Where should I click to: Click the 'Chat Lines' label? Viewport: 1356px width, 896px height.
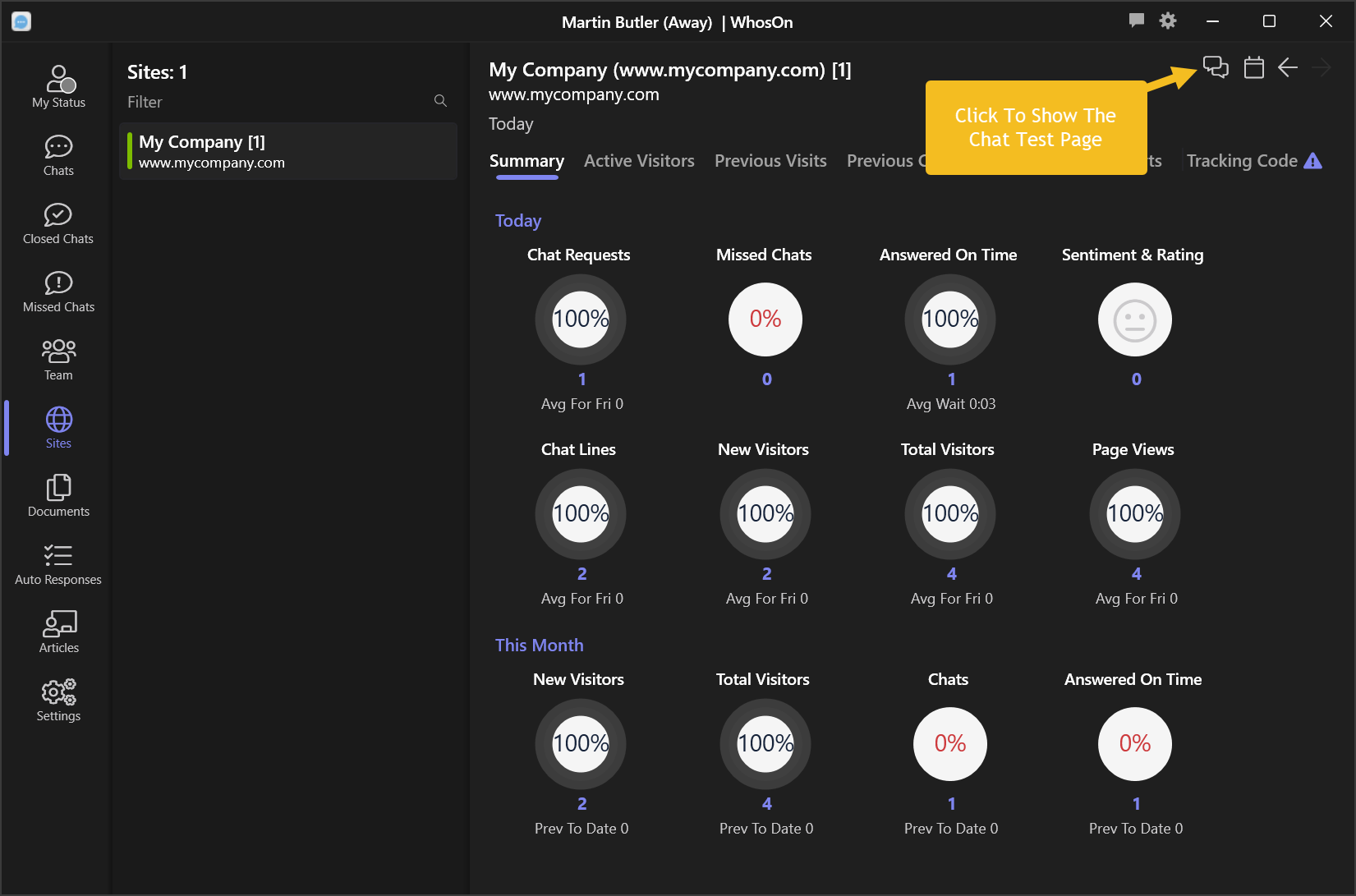pos(578,449)
